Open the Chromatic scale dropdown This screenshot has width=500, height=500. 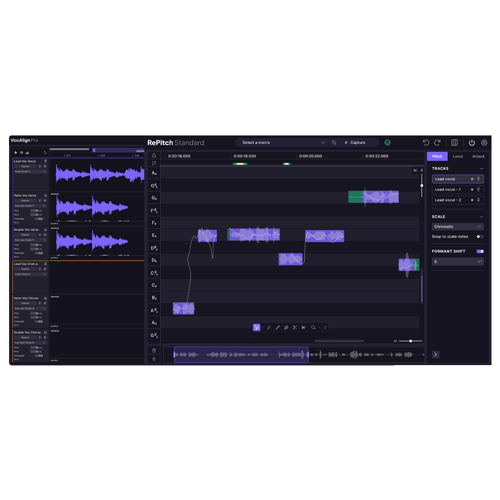[x=458, y=227]
